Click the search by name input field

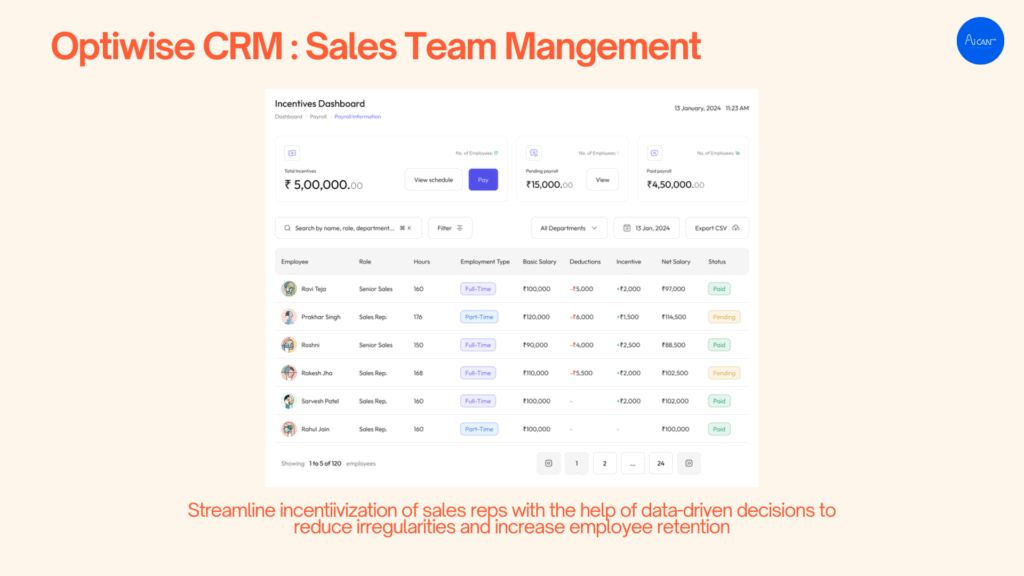tap(345, 228)
